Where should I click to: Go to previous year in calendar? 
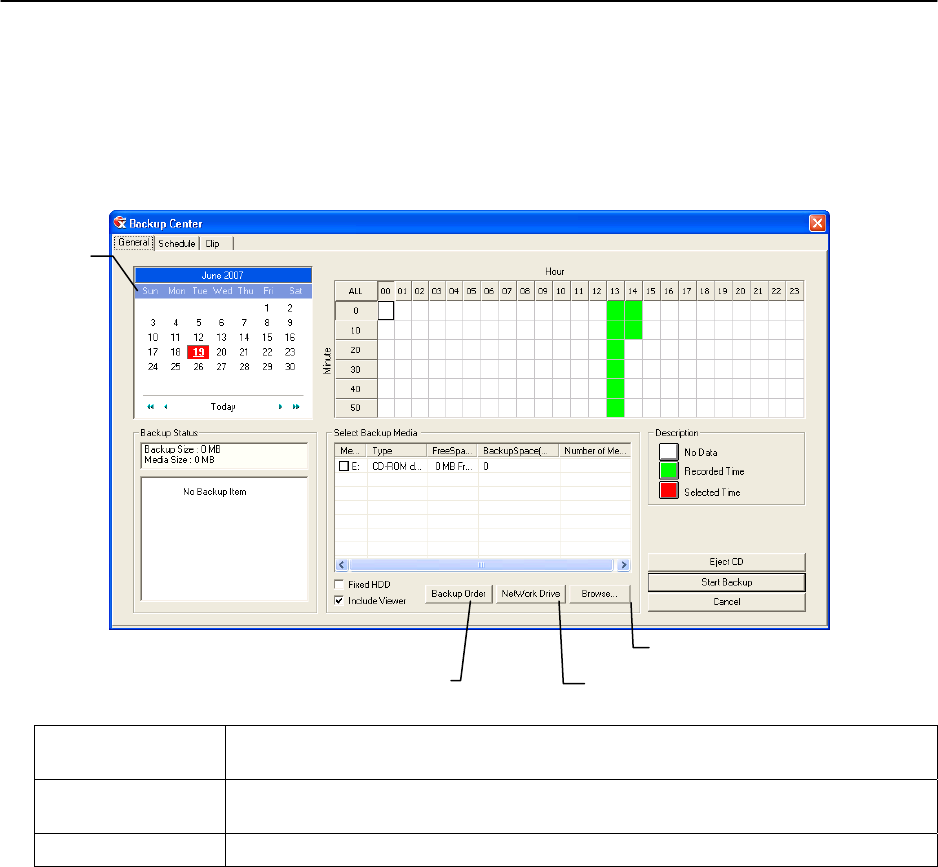tap(150, 407)
